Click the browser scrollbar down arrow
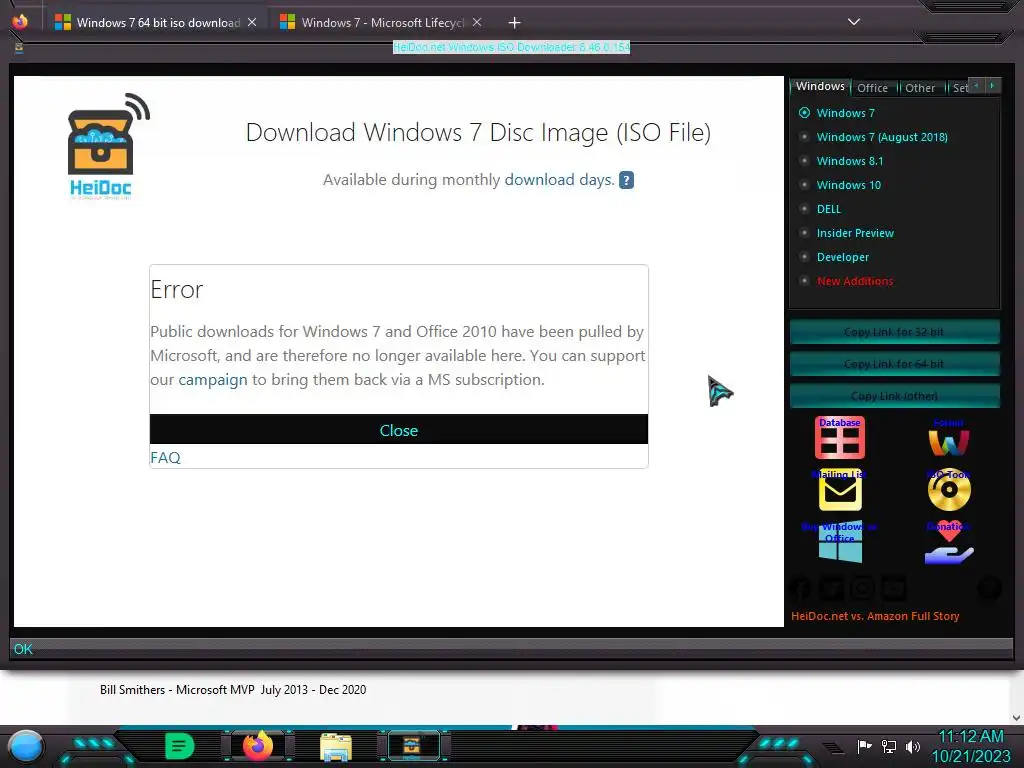Screen dimensions: 1024x768 point(1016,718)
